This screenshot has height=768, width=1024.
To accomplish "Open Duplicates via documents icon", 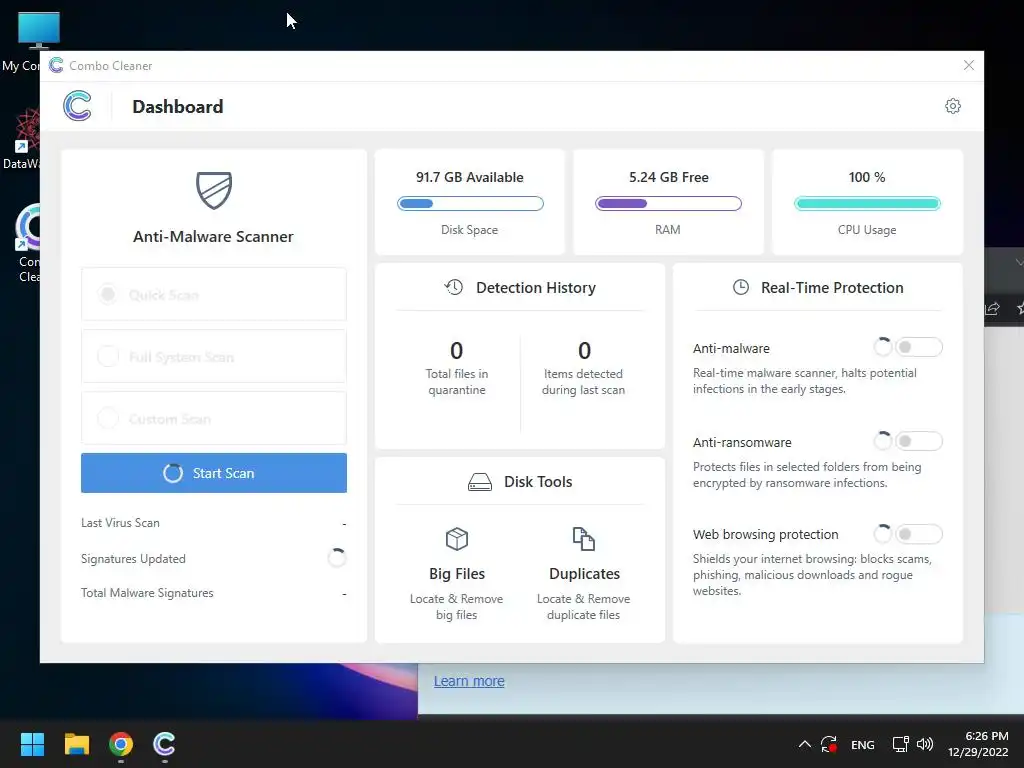I will 583,539.
